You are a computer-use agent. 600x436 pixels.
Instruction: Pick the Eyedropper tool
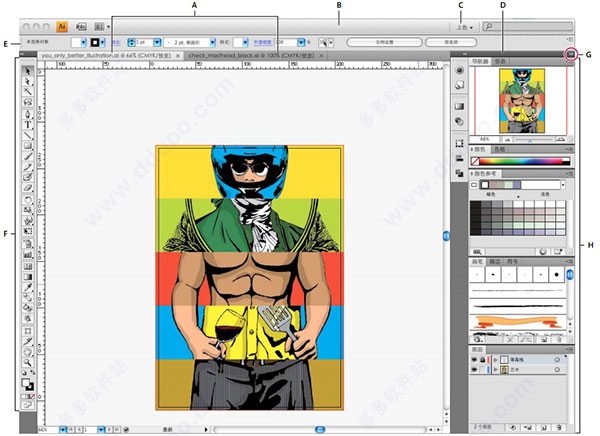[28, 287]
